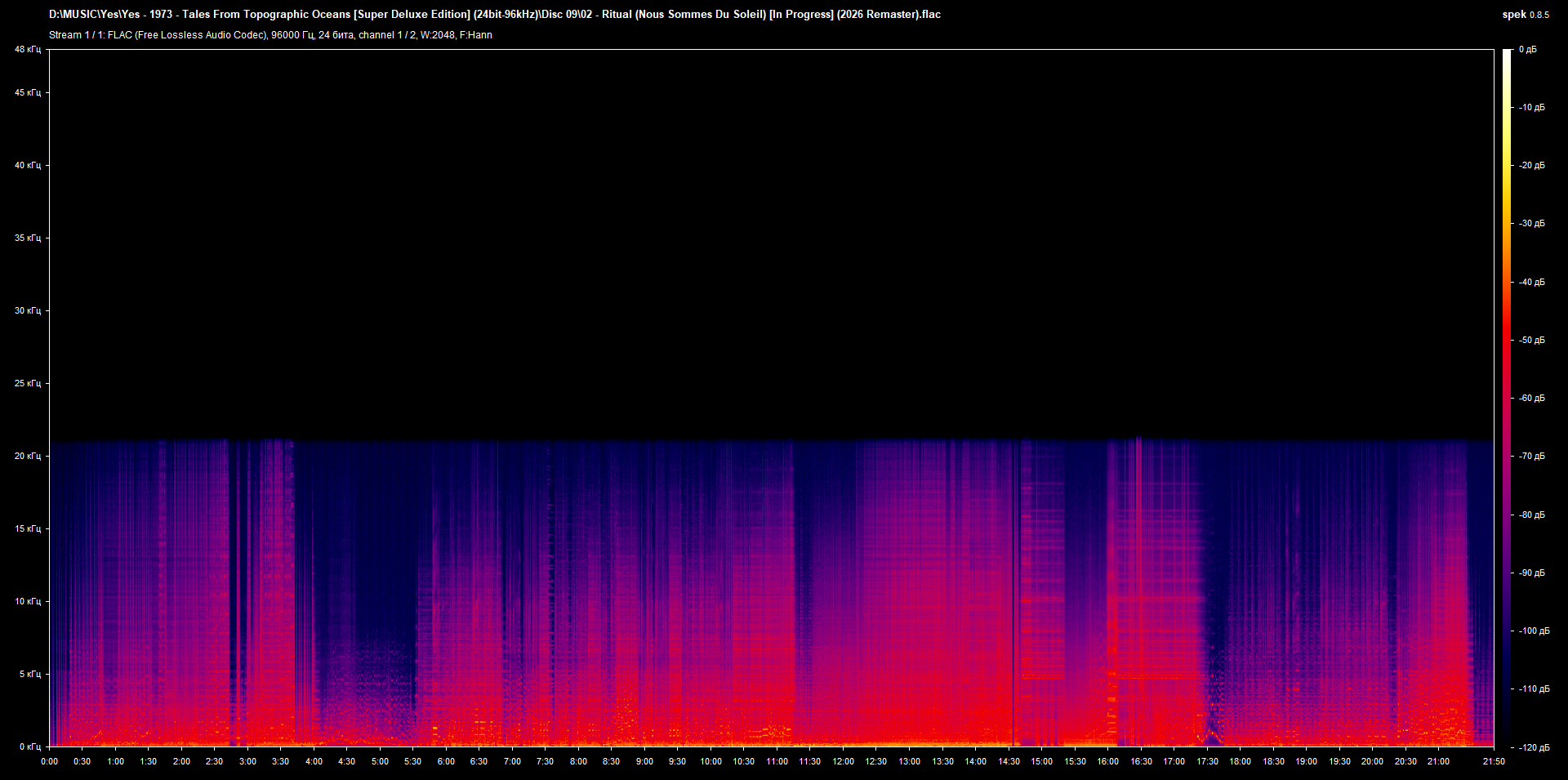This screenshot has width=1568, height=780.
Task: Pick the 18:00 time axis label
Action: click(1241, 761)
